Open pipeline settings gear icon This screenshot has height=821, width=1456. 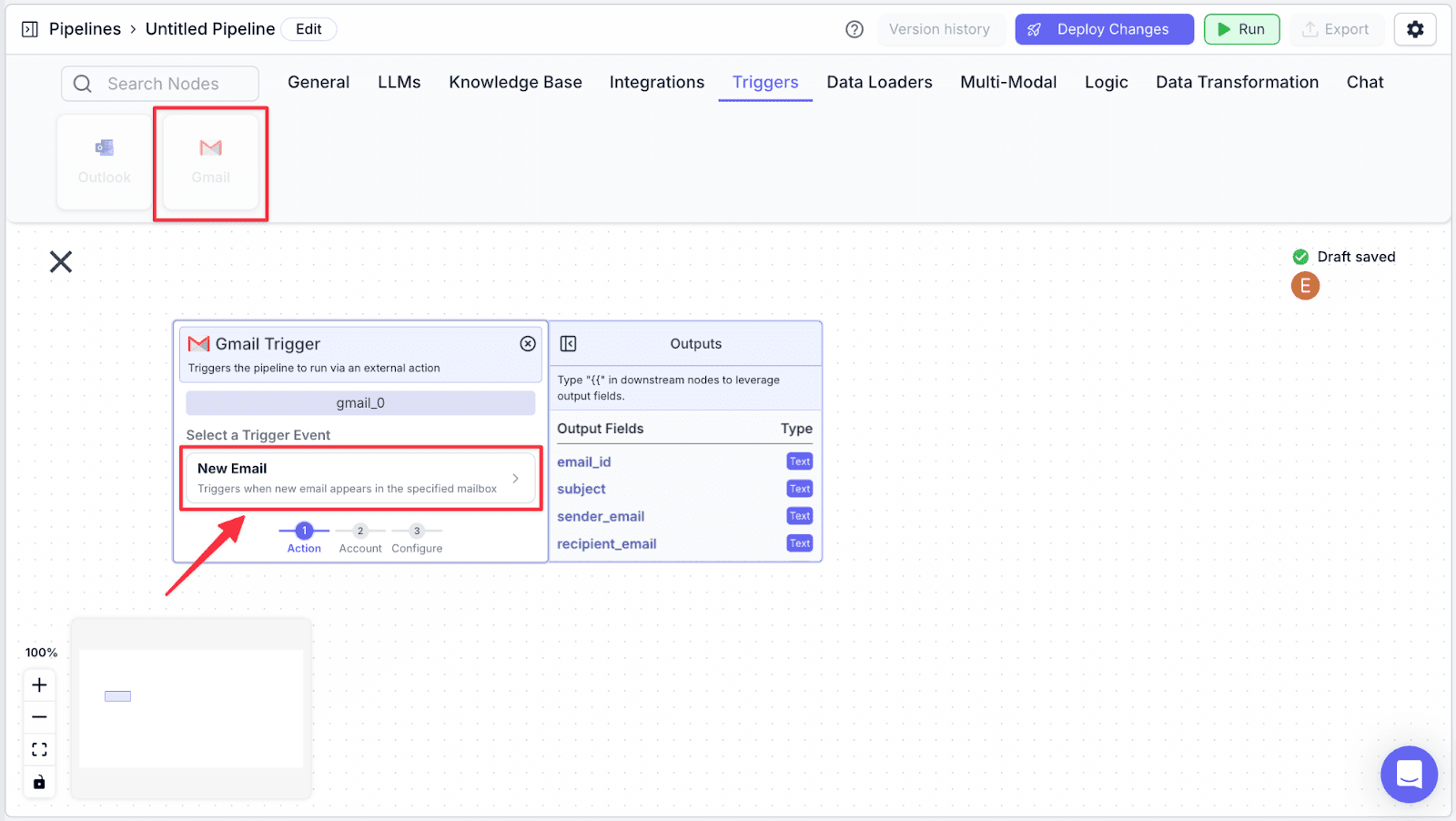1415,29
